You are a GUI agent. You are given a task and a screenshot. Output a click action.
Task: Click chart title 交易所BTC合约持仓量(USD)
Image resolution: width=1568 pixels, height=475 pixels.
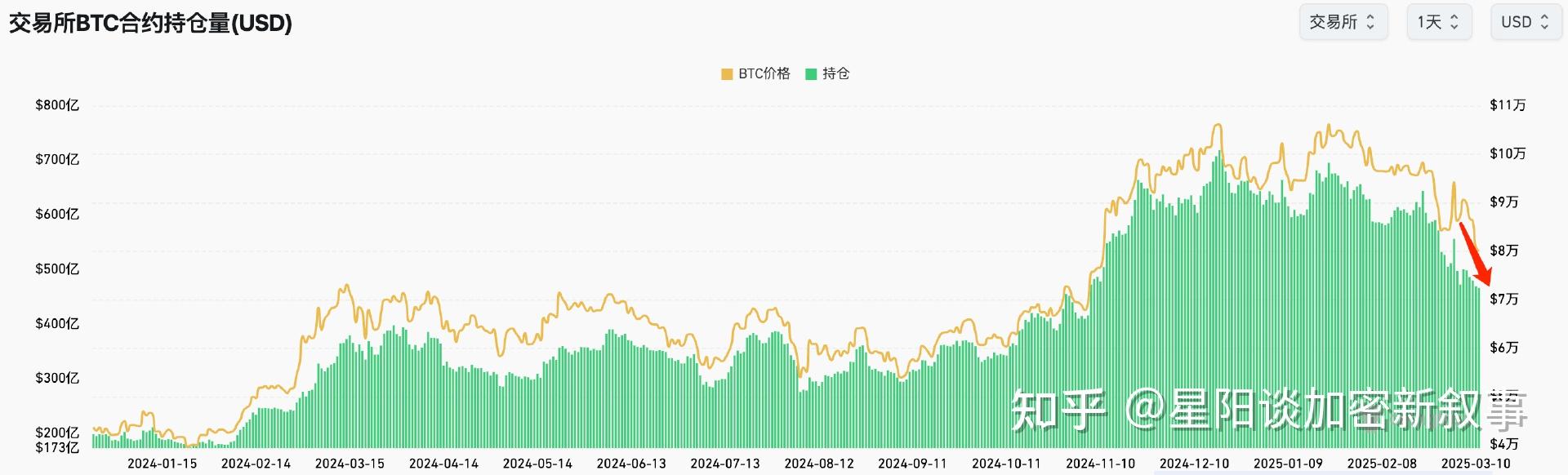(150, 23)
